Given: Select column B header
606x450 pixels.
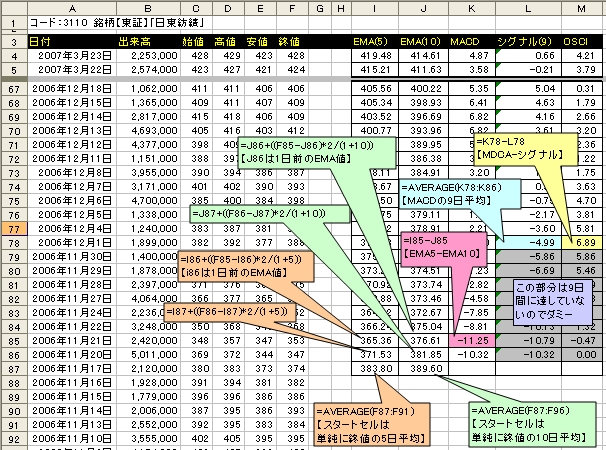Looking at the screenshot, I should click(x=148, y=8).
